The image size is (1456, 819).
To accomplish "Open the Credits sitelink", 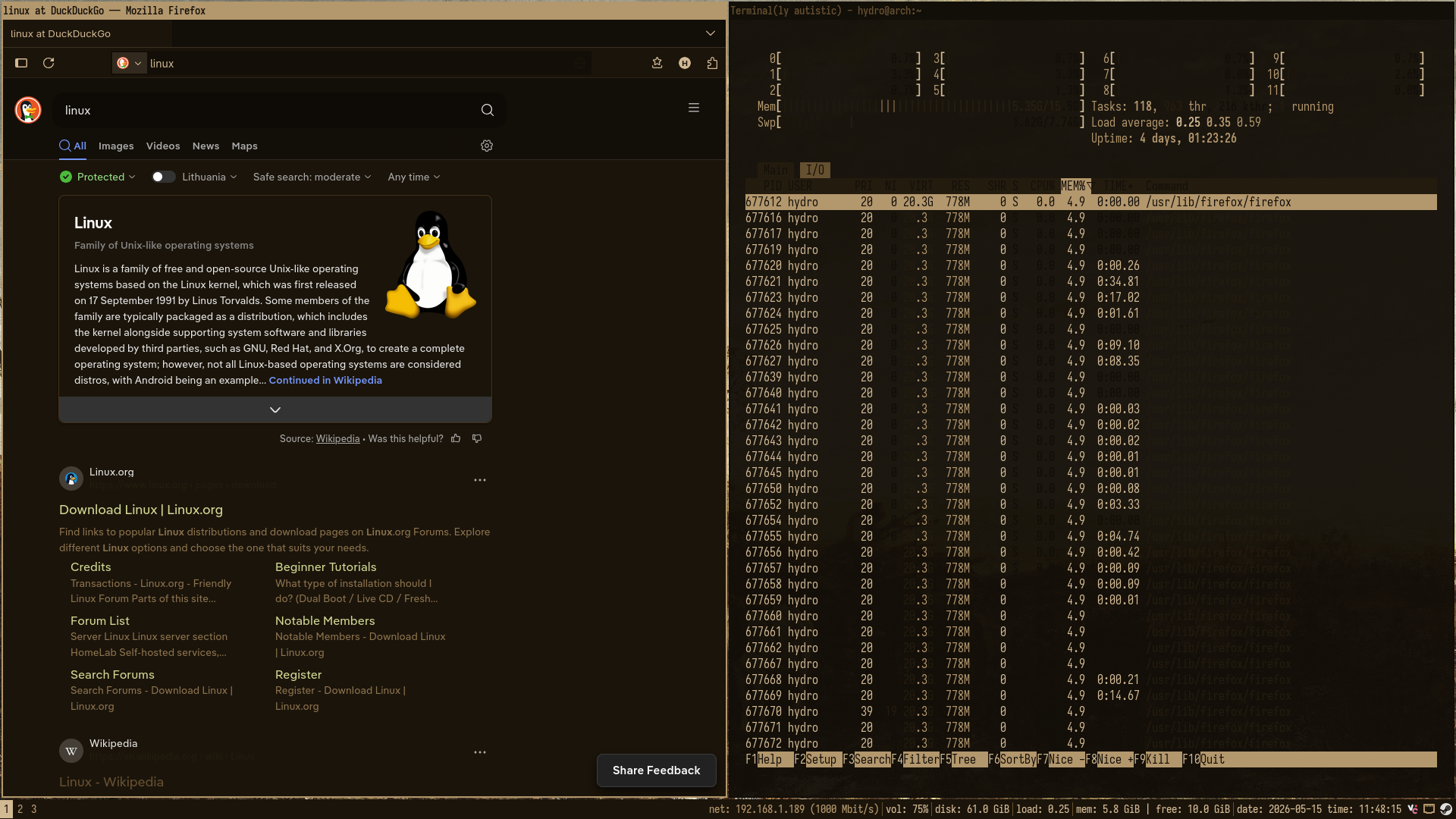I will point(91,566).
